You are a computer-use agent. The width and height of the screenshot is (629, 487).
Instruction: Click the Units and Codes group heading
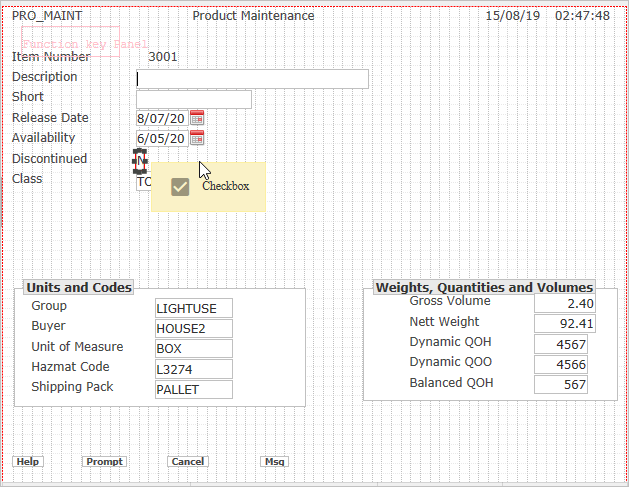click(79, 287)
